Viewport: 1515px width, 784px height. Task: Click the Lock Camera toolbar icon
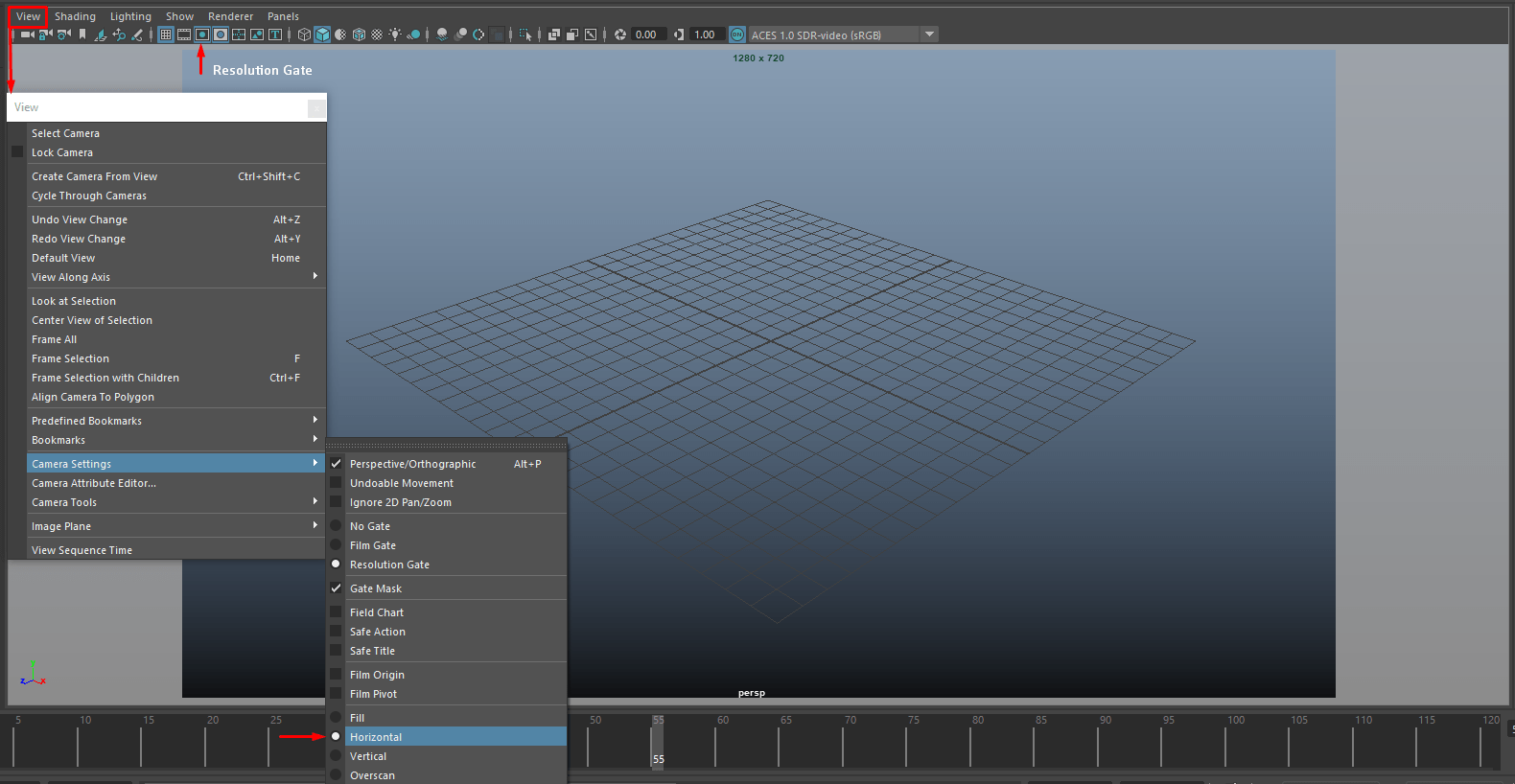tap(45, 35)
